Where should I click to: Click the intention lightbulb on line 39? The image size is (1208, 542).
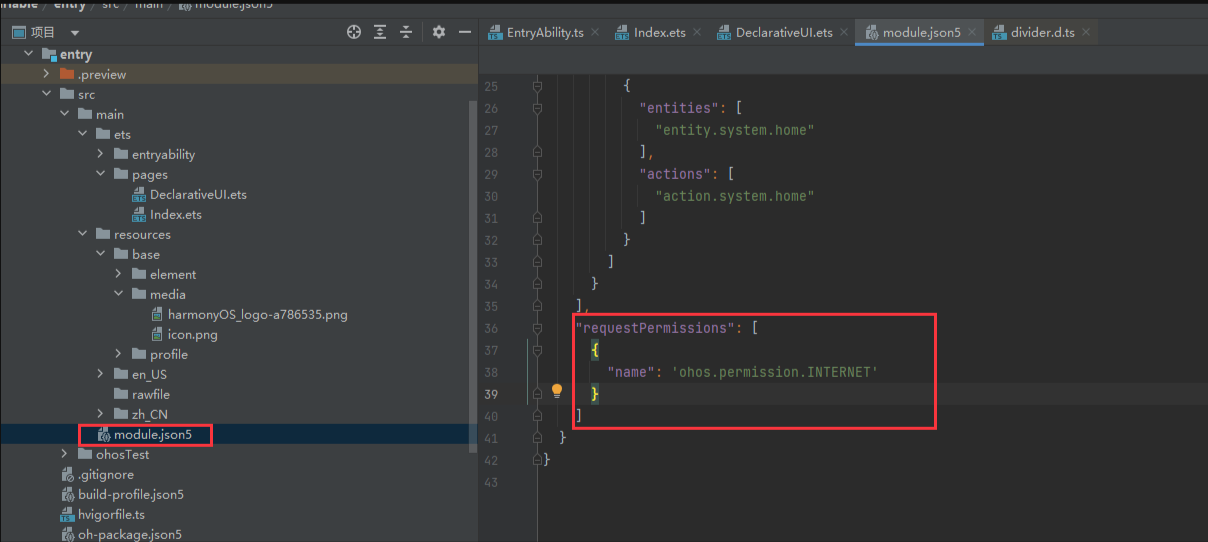click(x=558, y=392)
